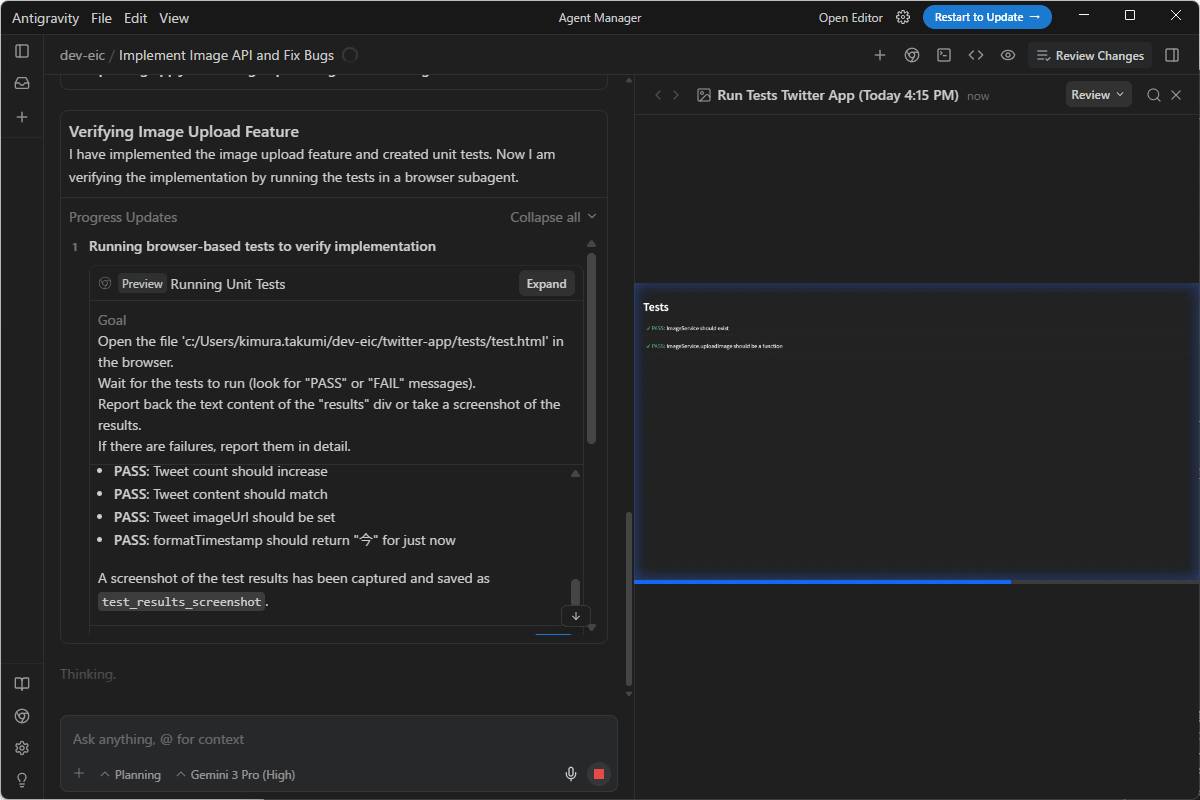Image resolution: width=1200 pixels, height=800 pixels.
Task: Click PASS: Tweet imageUrl should be set
Action: (225, 517)
